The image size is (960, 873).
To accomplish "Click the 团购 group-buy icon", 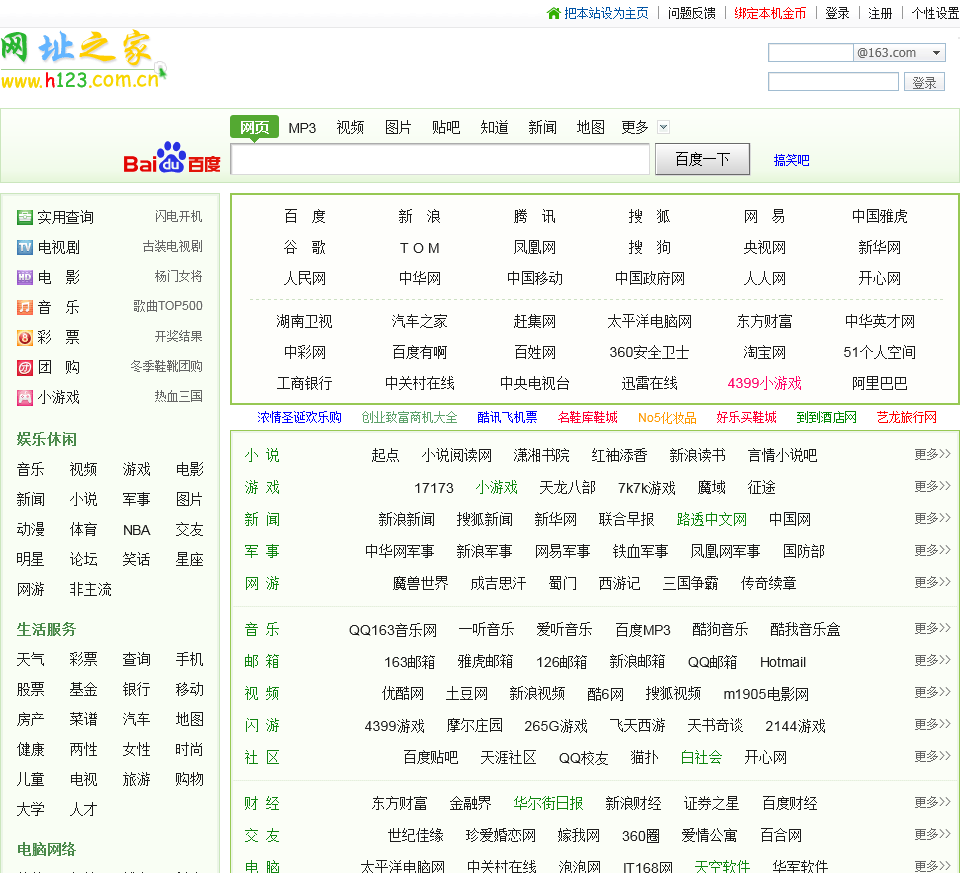I will (25, 367).
